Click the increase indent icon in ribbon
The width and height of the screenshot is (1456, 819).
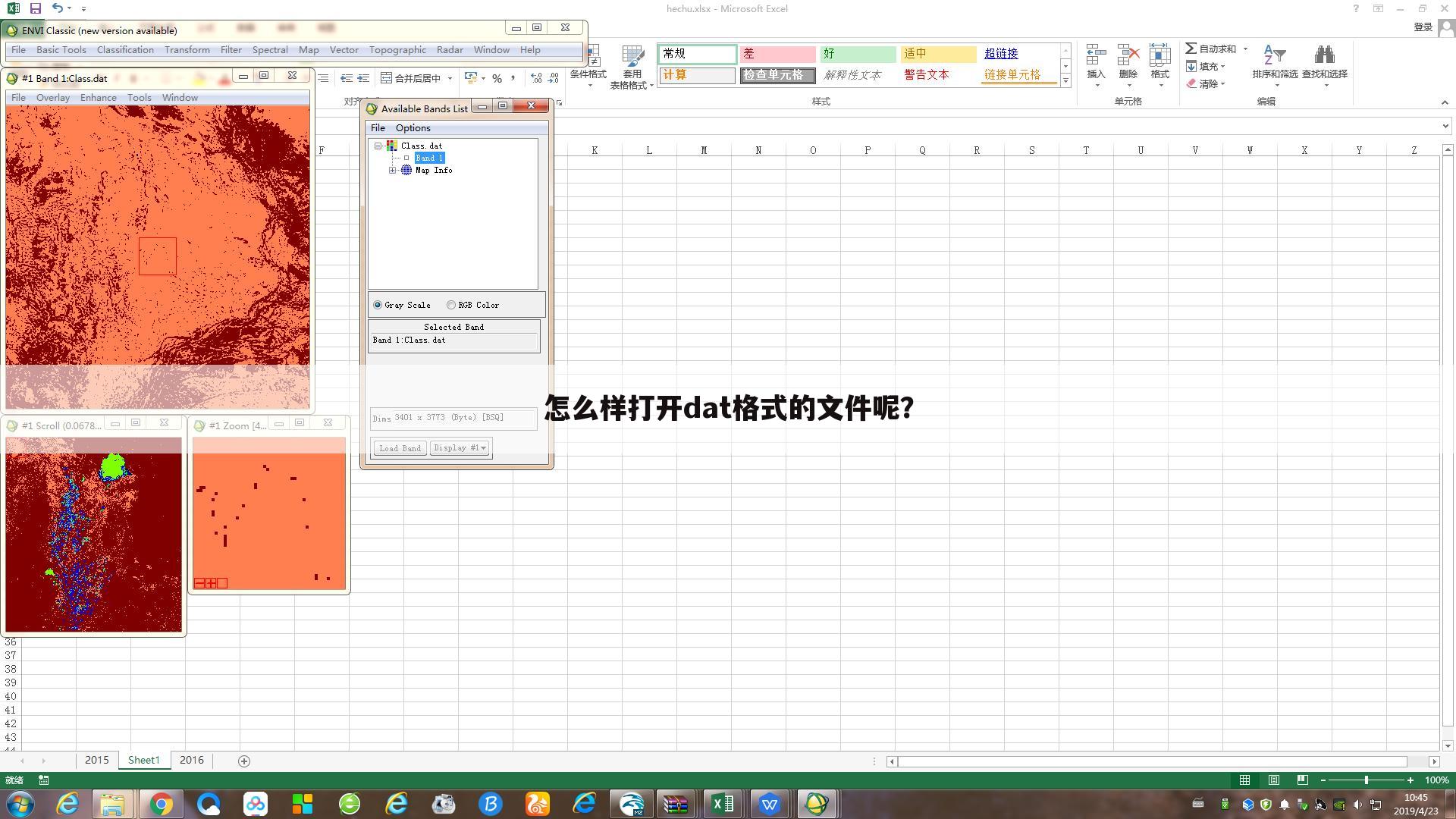363,78
